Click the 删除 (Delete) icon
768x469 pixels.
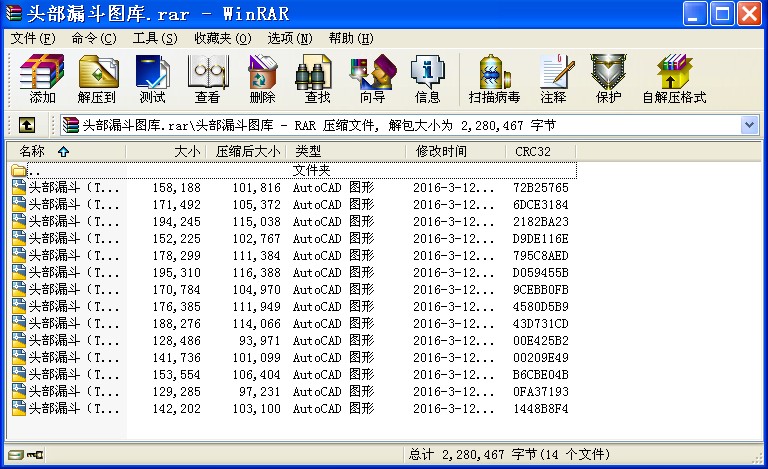[x=263, y=78]
